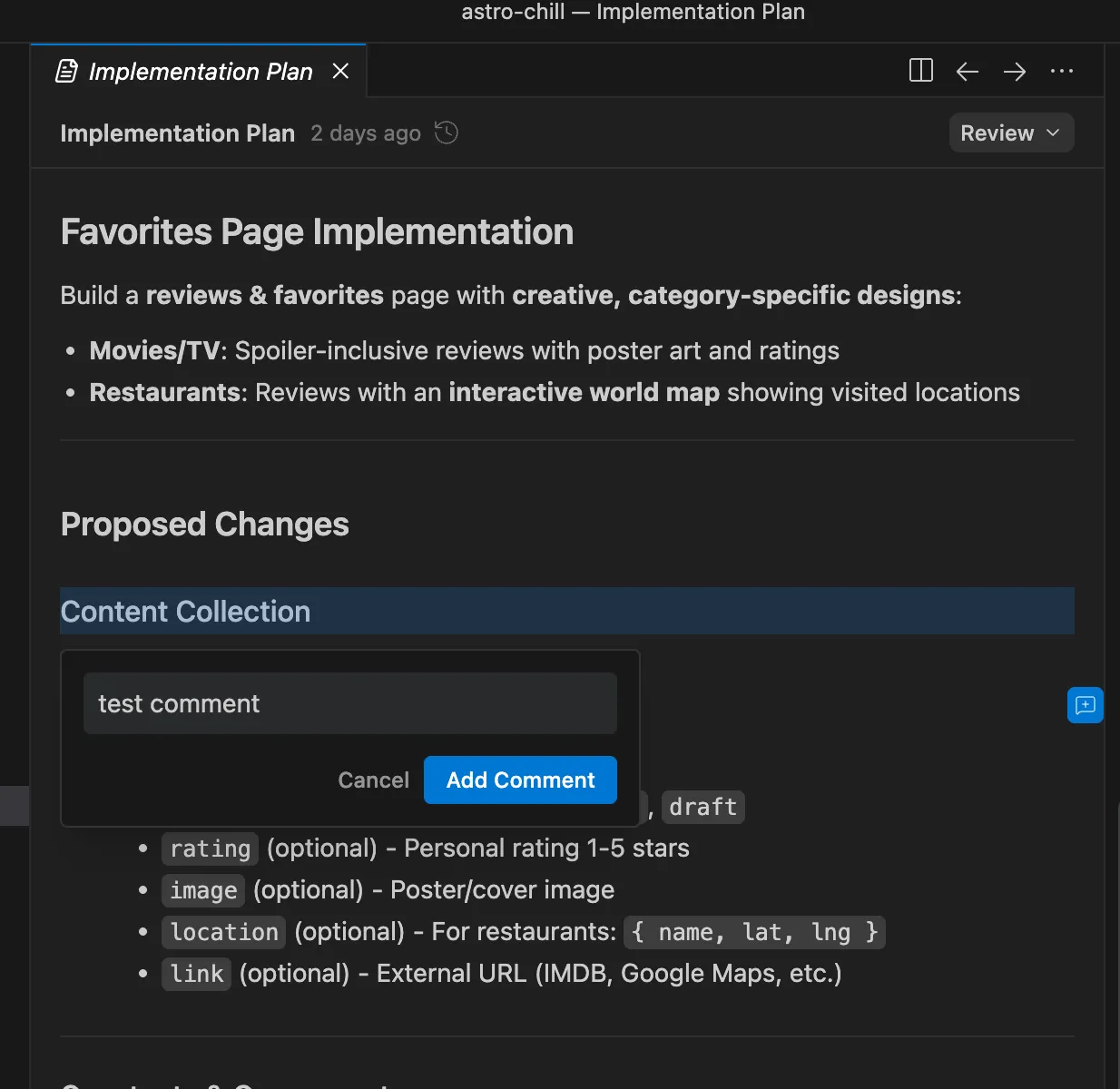Click the Favorites Page Implementation heading

point(317,231)
